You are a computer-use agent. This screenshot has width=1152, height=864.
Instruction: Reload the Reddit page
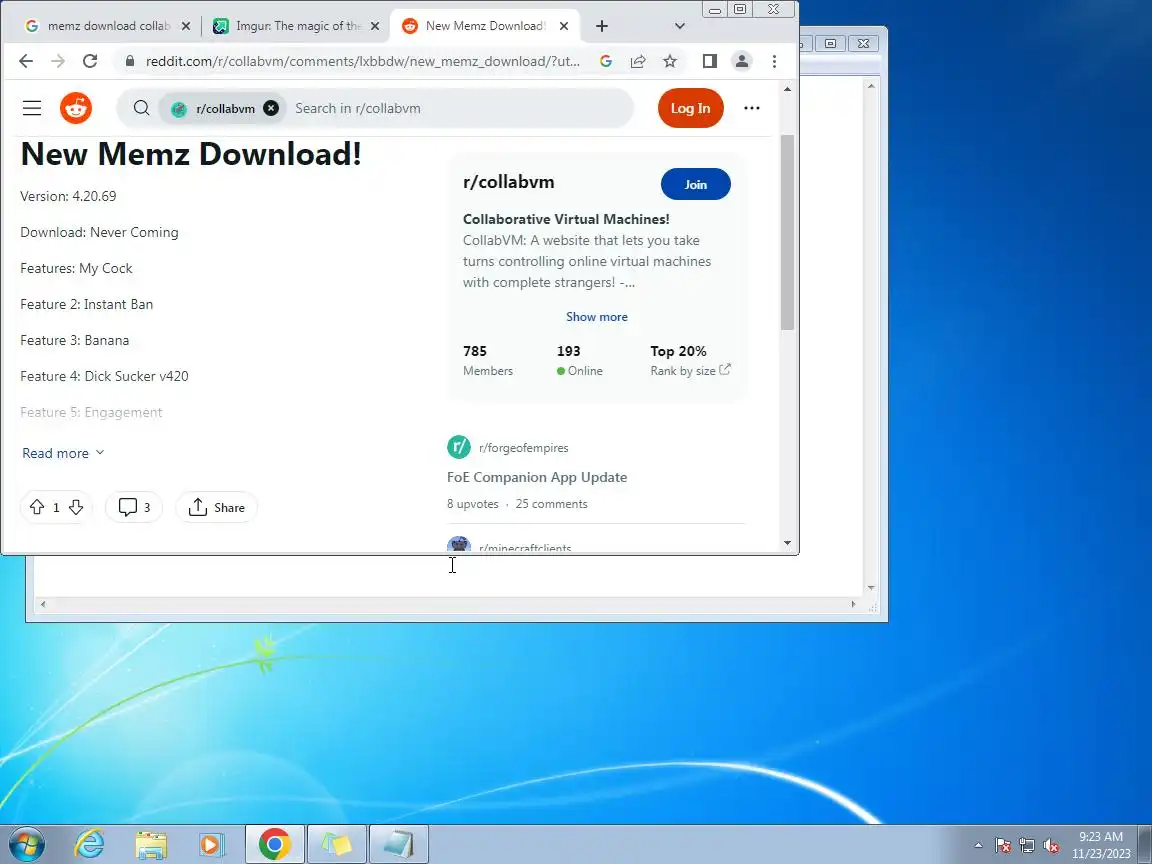(x=90, y=61)
